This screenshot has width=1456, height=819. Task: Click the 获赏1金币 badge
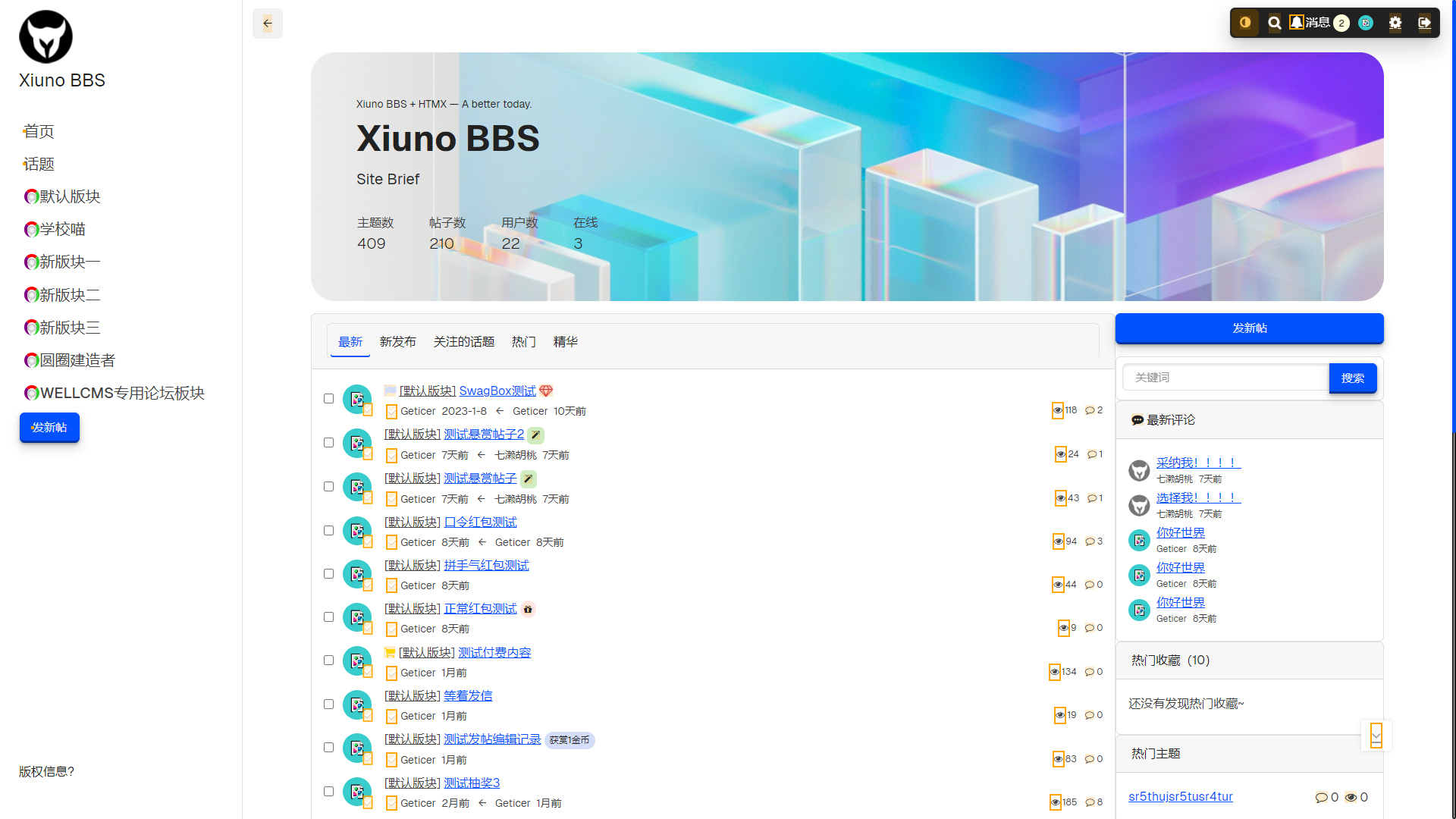pos(570,740)
